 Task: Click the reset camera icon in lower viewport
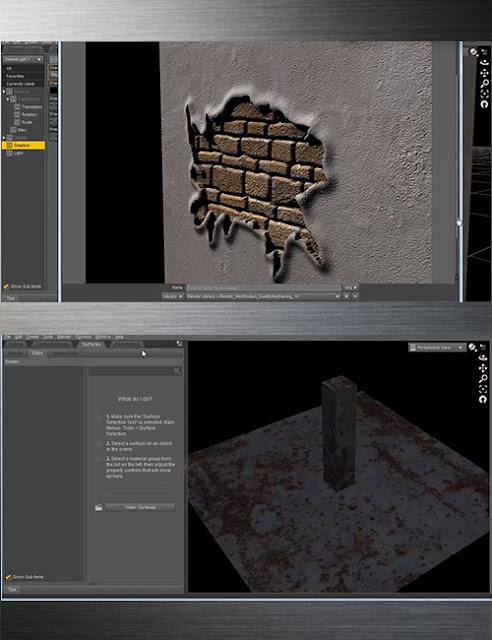[x=483, y=400]
